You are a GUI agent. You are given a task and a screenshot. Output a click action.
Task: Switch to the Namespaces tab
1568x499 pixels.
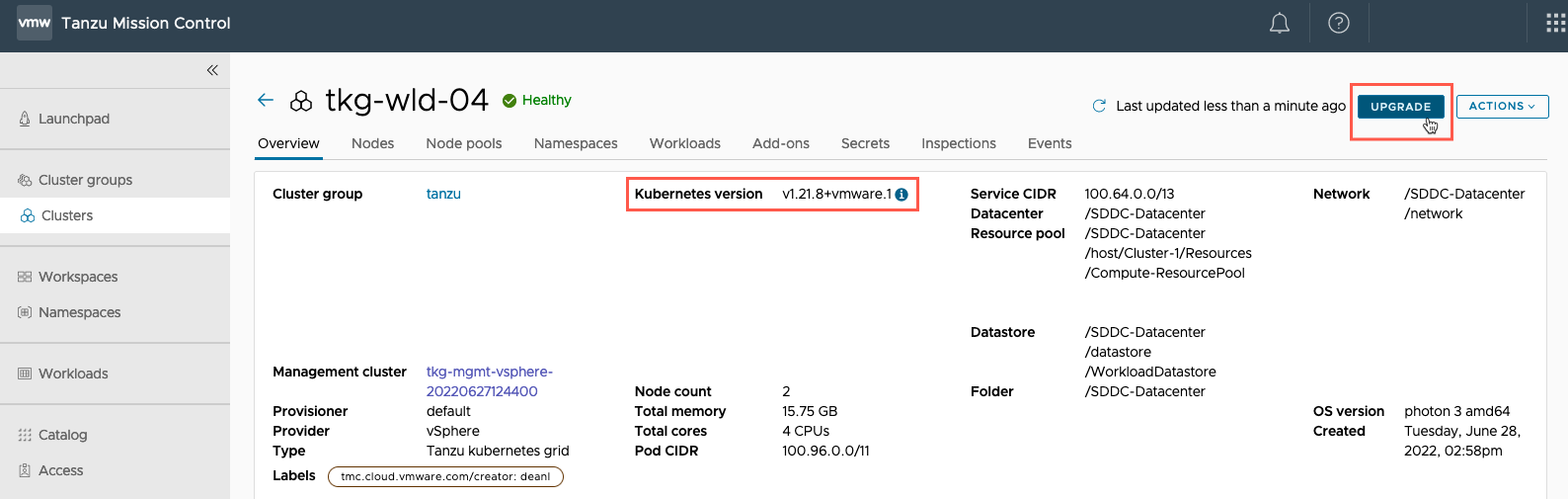(x=576, y=143)
